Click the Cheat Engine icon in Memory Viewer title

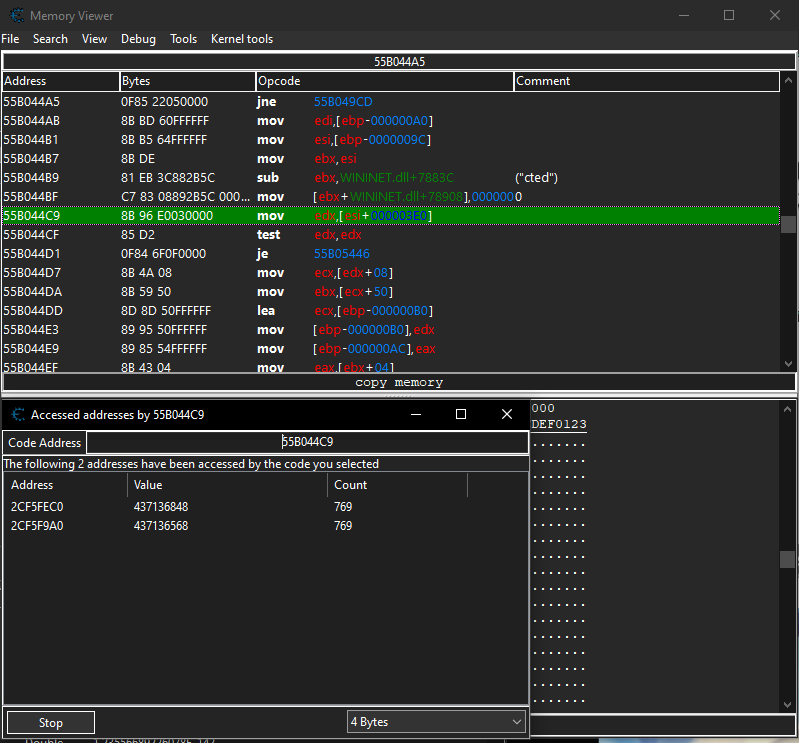click(x=17, y=15)
